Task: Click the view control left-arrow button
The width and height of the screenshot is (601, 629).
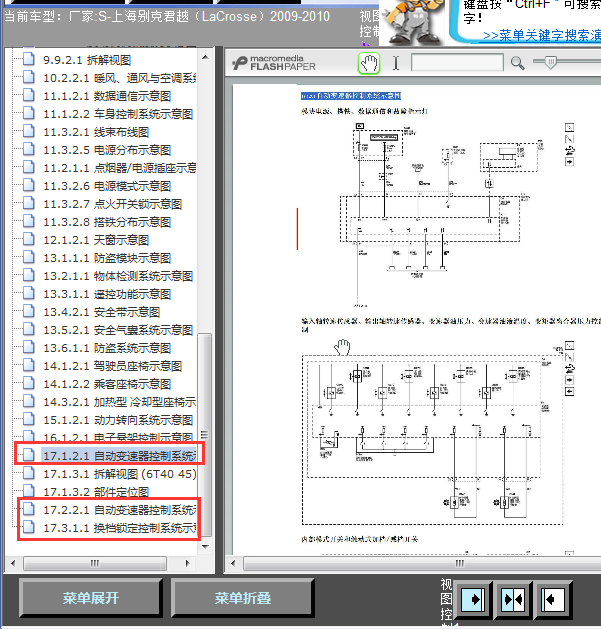Action: tap(553, 599)
